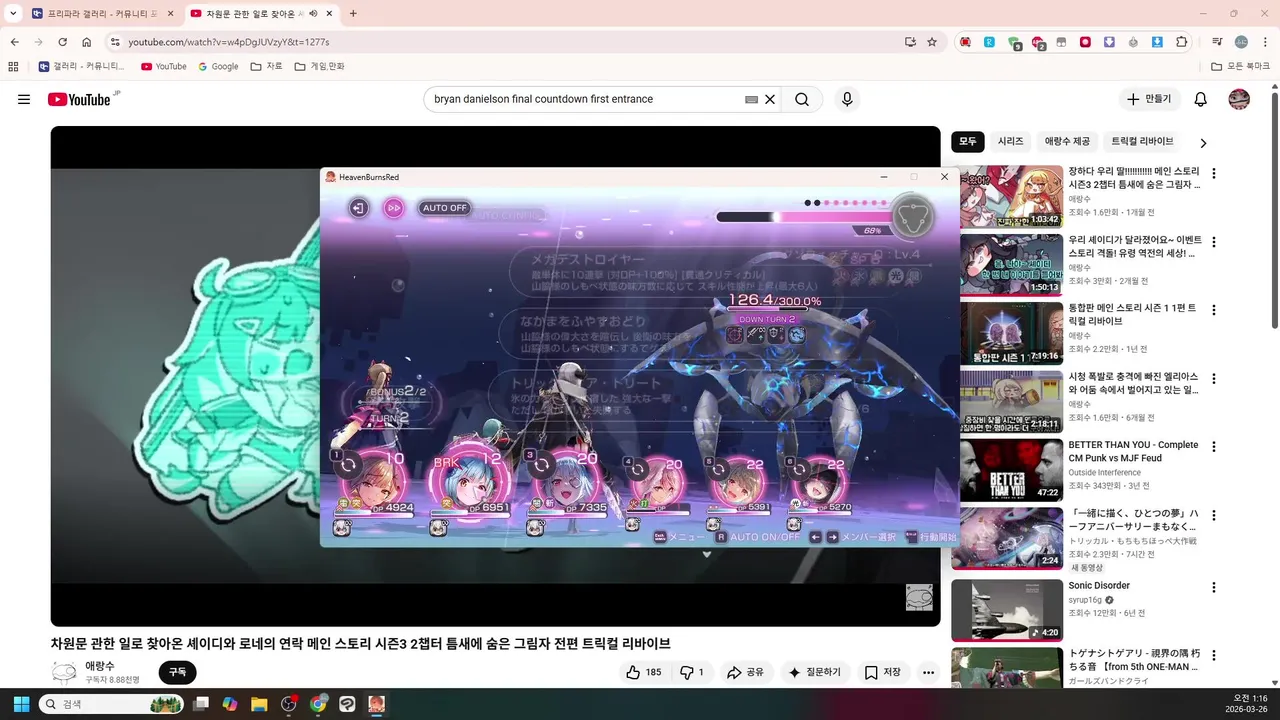Reload the page
This screenshot has height=720, width=1280.
(62, 42)
